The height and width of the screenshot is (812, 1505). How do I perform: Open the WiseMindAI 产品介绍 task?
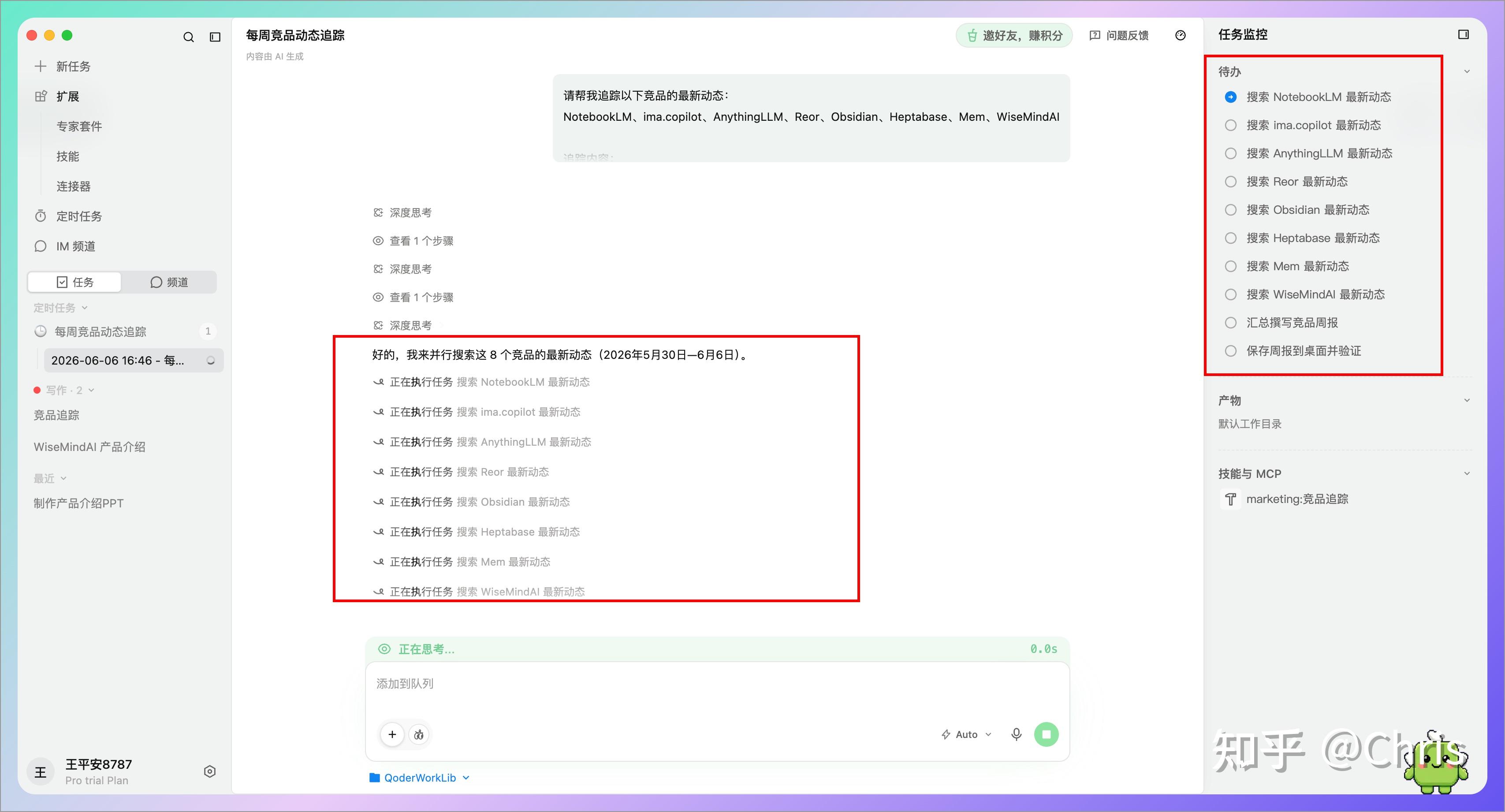point(89,447)
